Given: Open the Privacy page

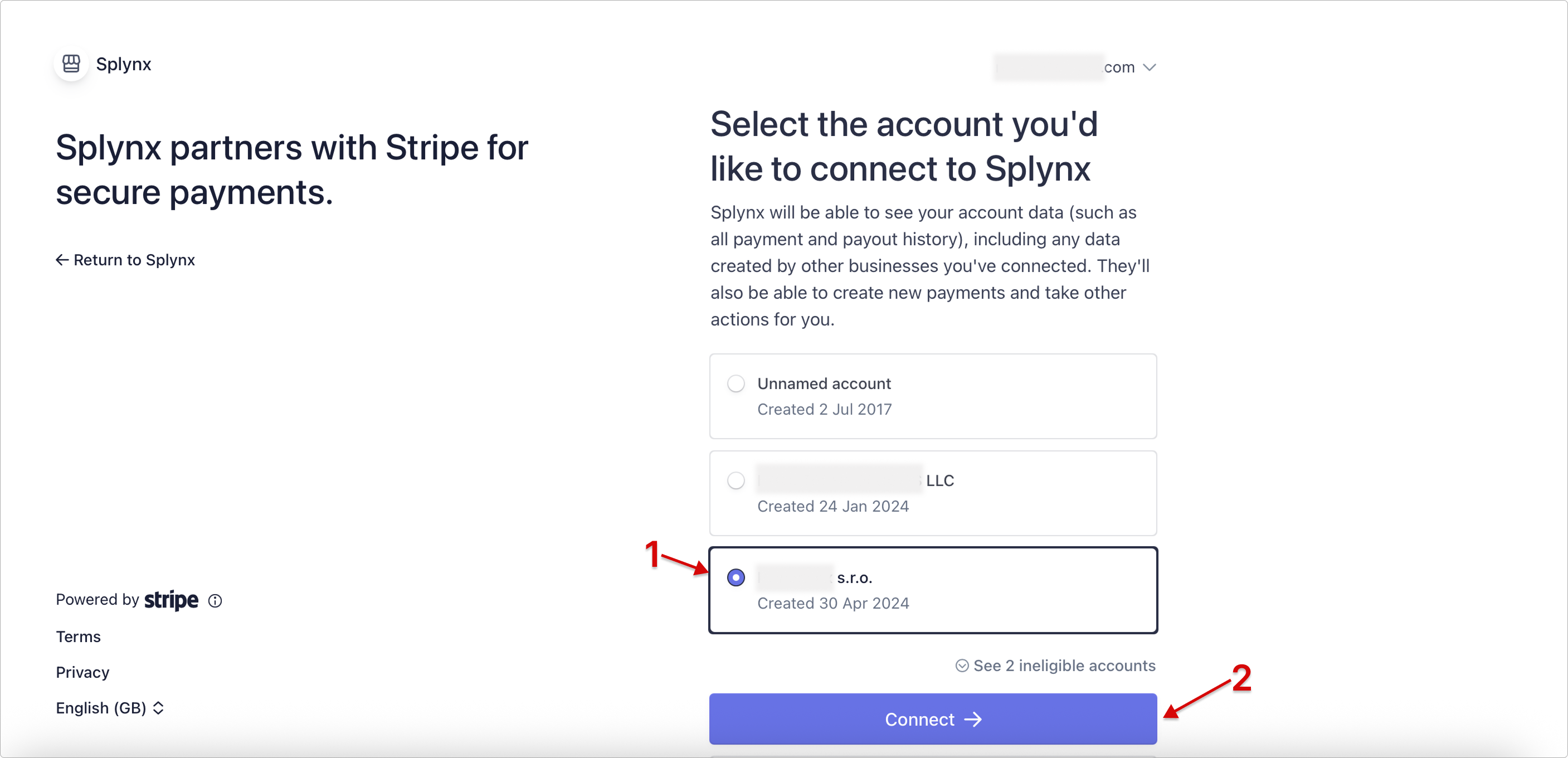Looking at the screenshot, I should [x=82, y=672].
